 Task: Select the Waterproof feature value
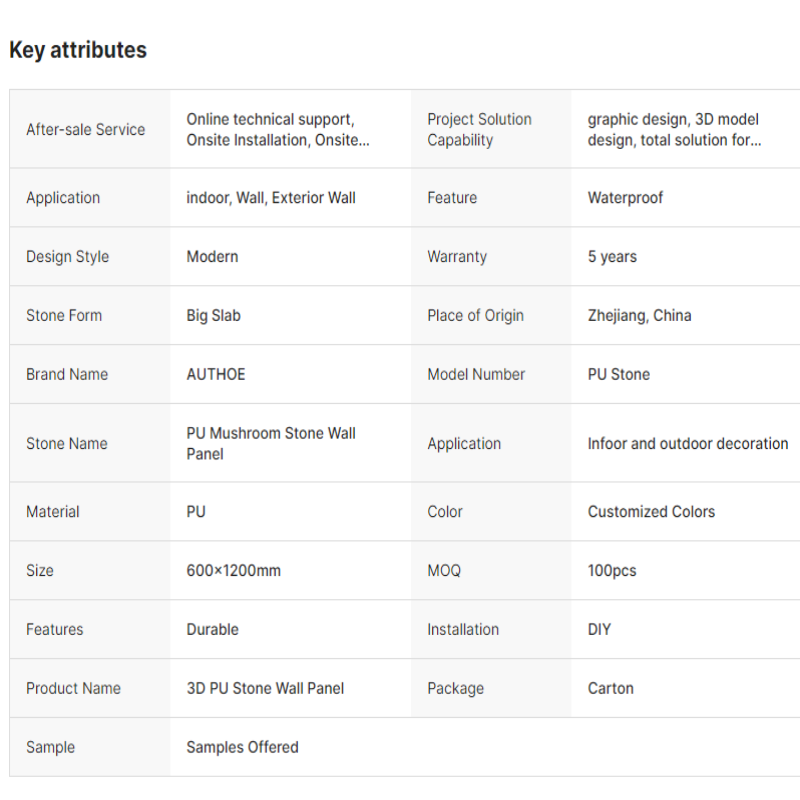(x=625, y=198)
